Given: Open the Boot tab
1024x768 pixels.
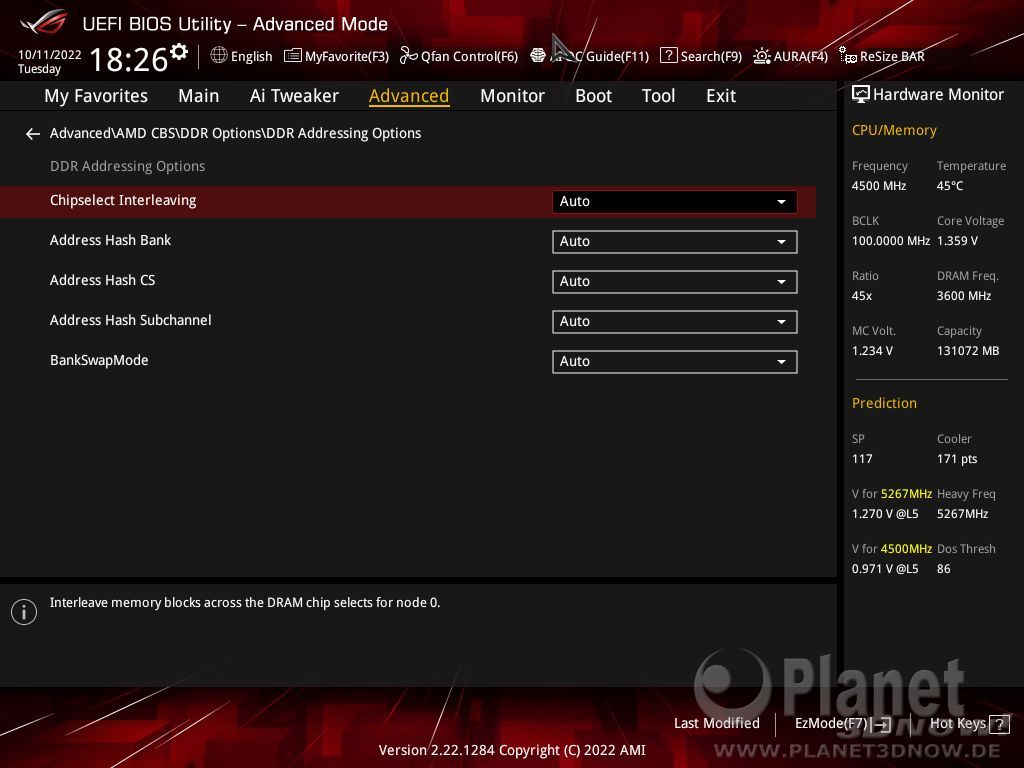Looking at the screenshot, I should (x=593, y=96).
